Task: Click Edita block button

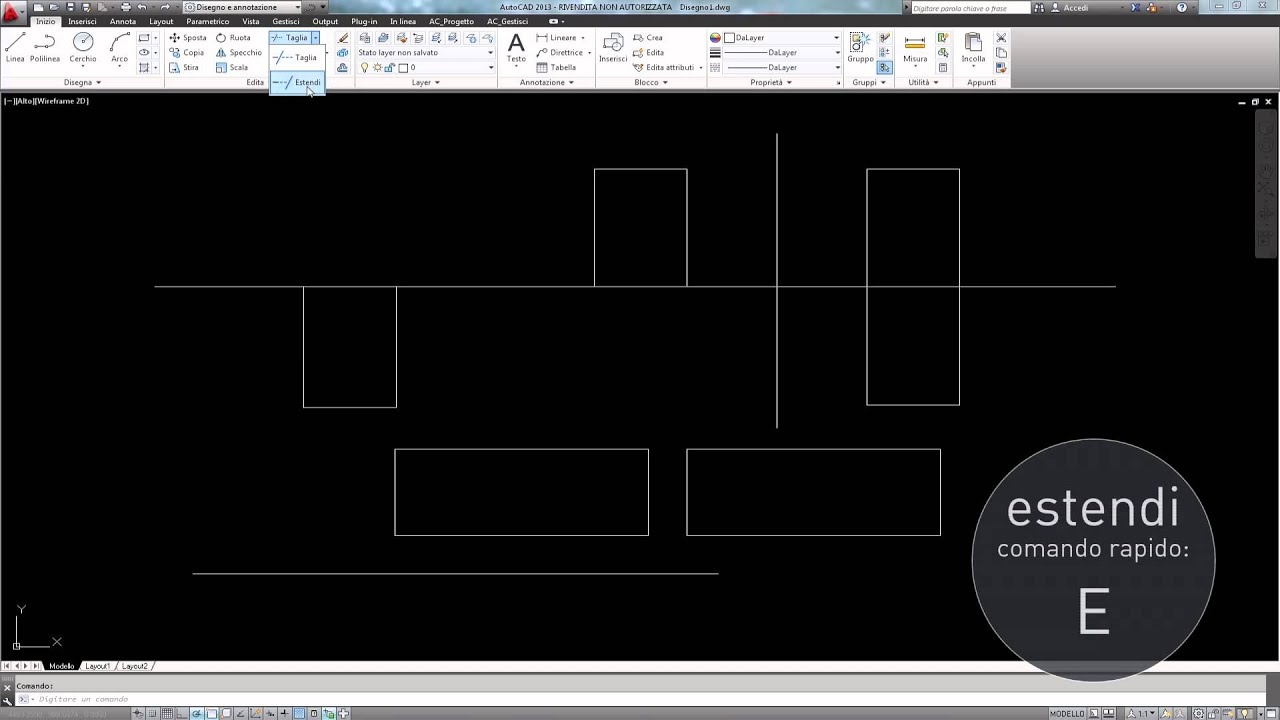Action: pyautogui.click(x=648, y=53)
